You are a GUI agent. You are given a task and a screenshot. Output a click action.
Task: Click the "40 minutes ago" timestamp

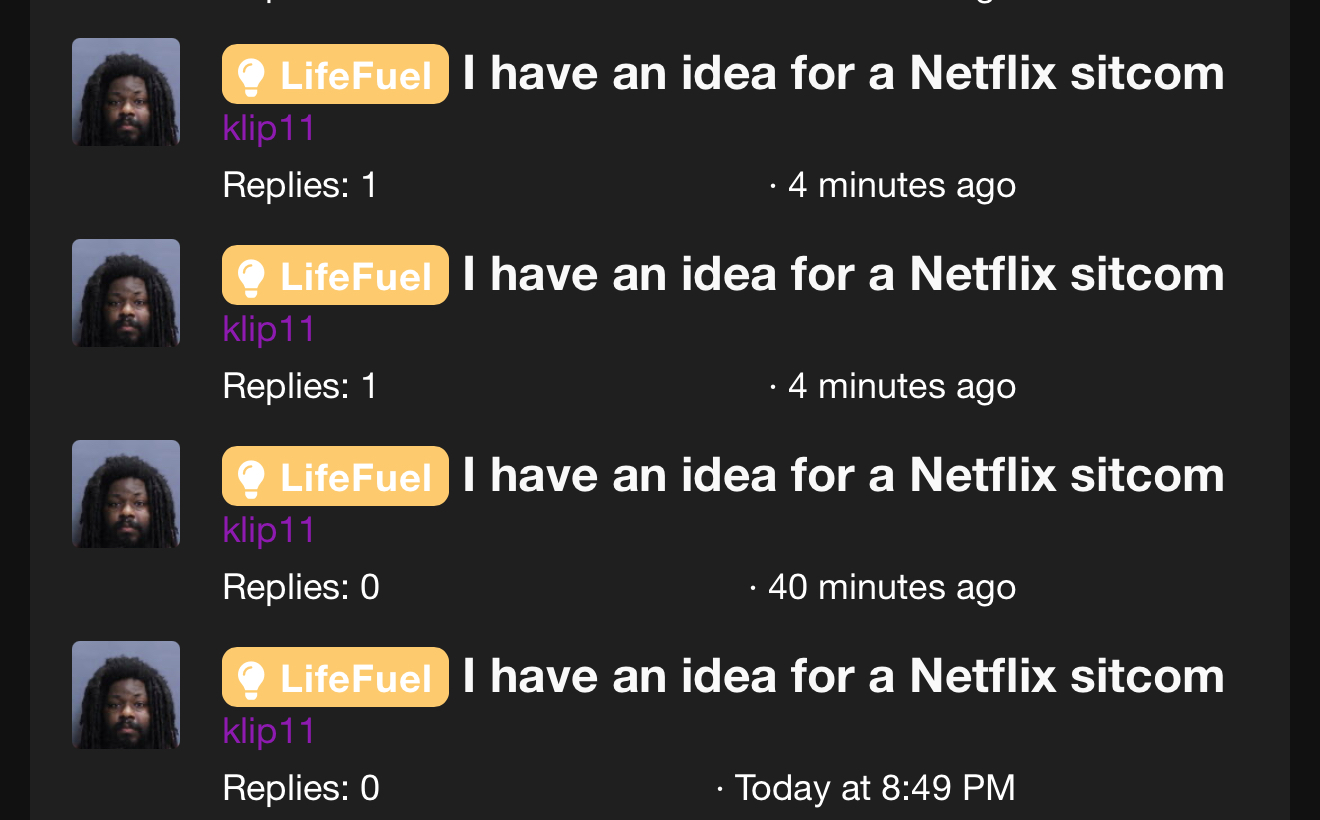[891, 587]
